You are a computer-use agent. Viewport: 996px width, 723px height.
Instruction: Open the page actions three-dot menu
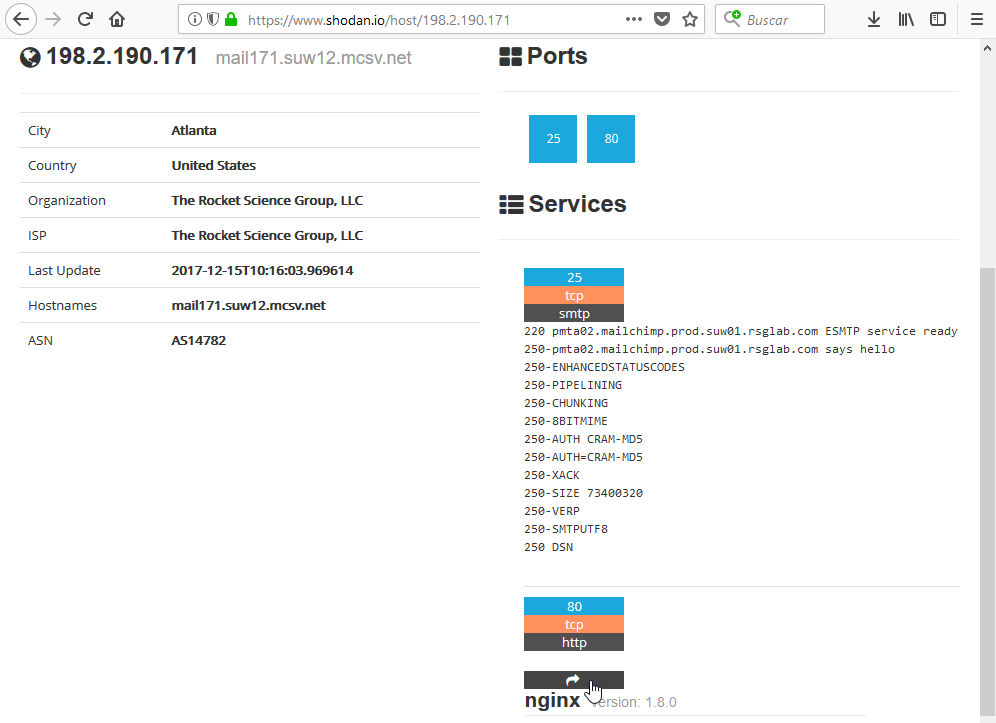634,19
